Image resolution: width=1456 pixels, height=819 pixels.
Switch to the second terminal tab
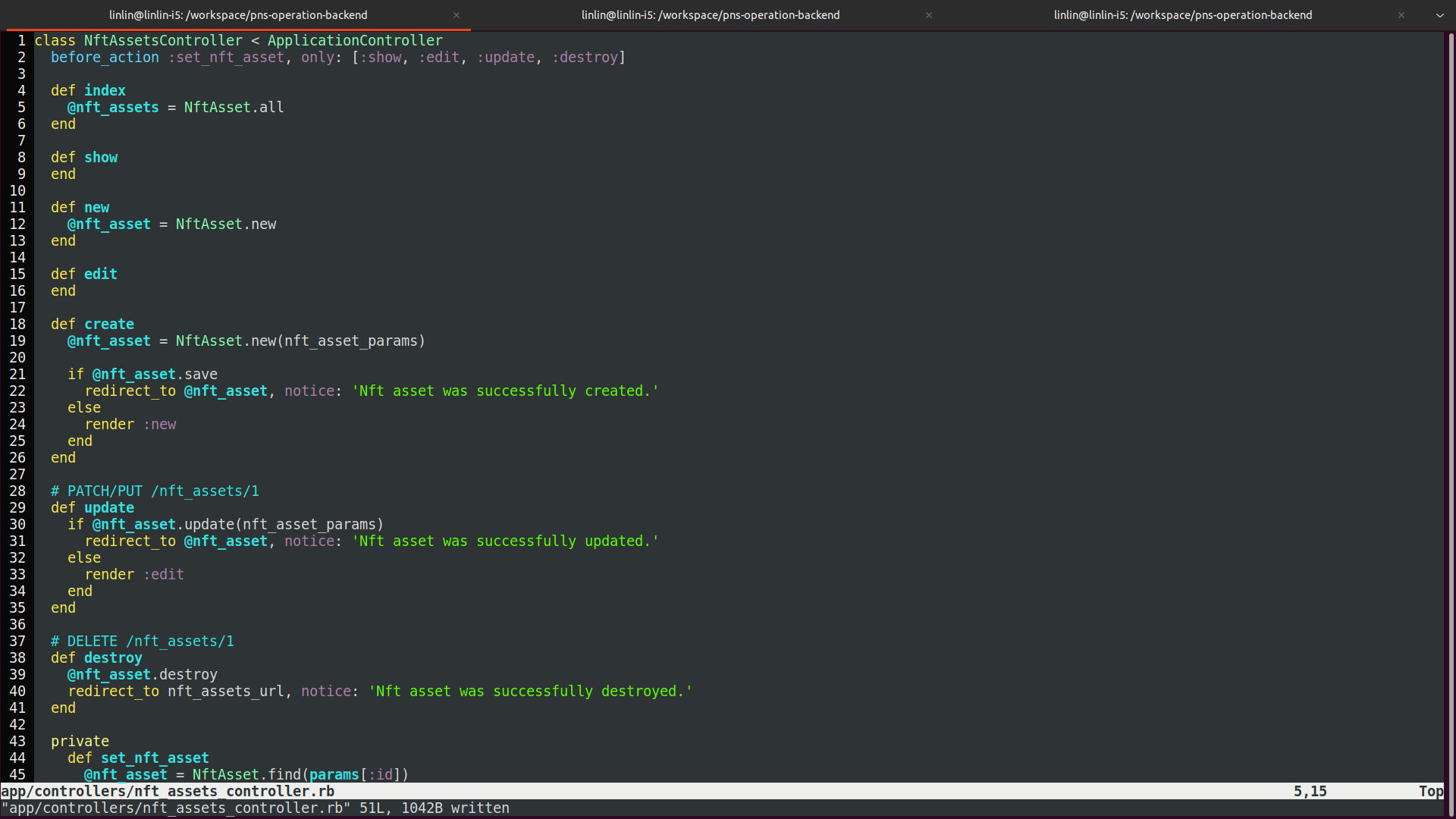point(710,15)
